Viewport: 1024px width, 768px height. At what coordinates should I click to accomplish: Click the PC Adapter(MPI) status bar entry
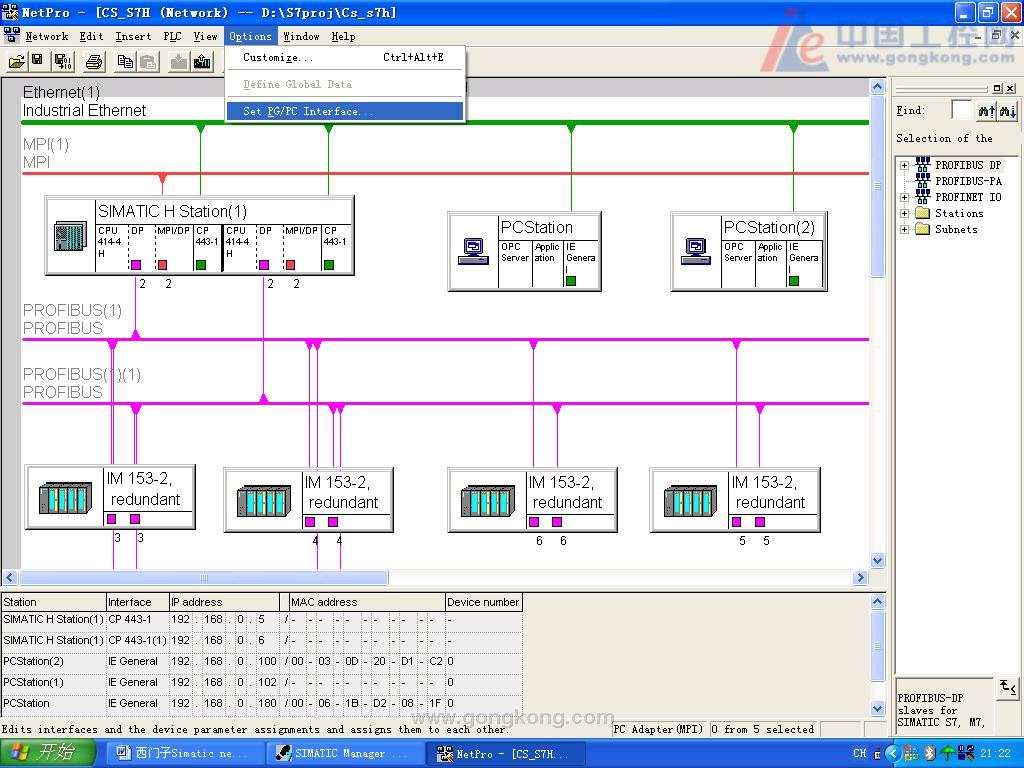tap(658, 729)
